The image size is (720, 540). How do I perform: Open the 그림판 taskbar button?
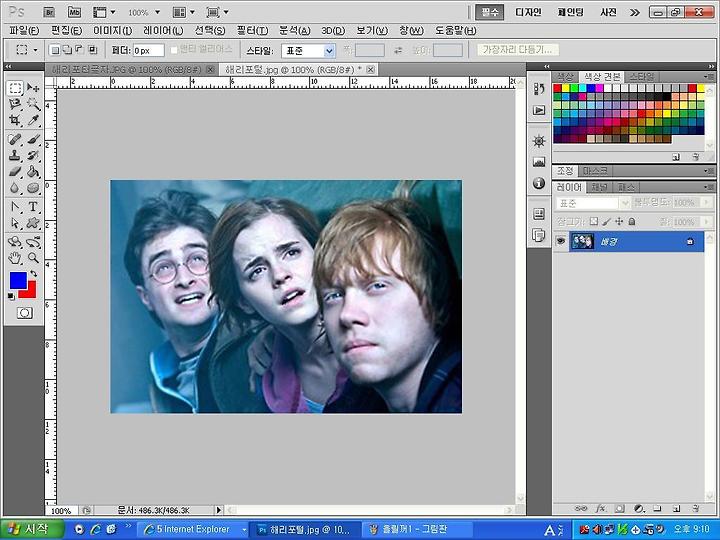click(416, 529)
